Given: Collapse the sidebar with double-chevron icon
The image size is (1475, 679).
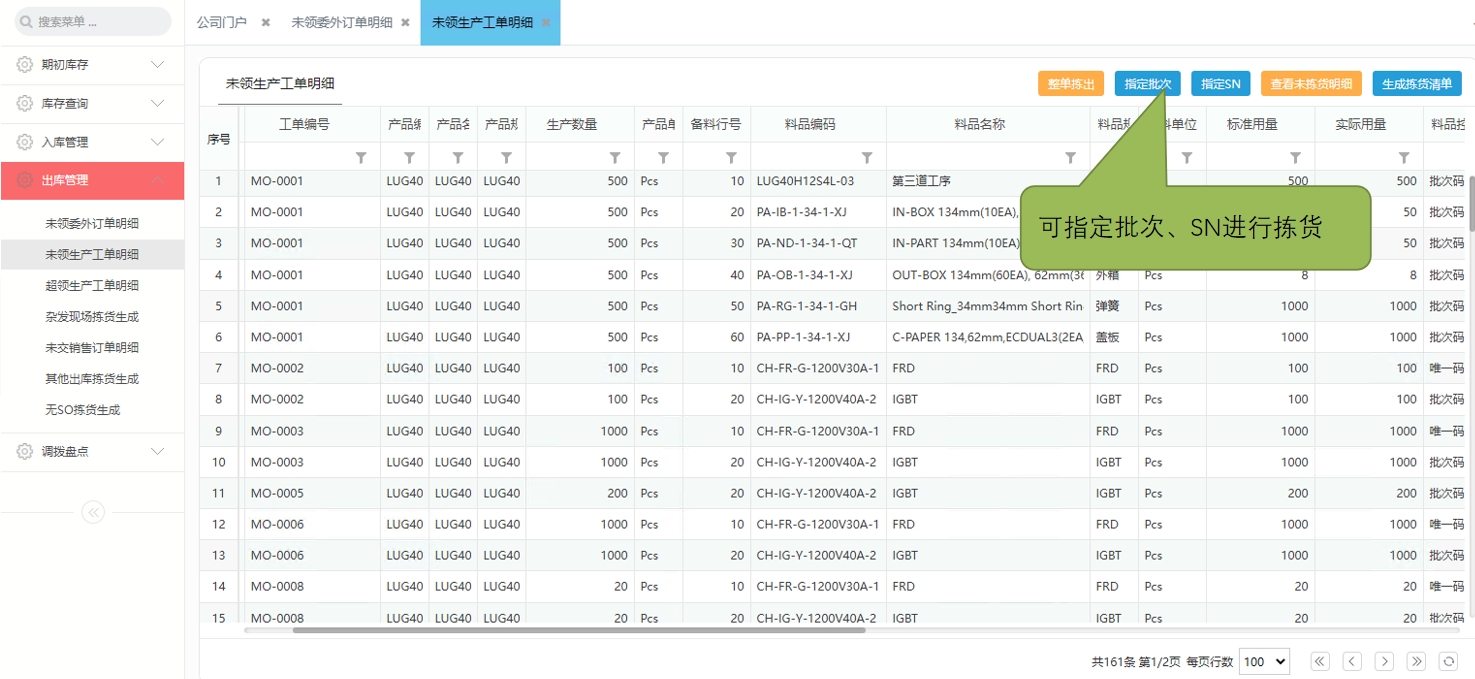Looking at the screenshot, I should 93,513.
